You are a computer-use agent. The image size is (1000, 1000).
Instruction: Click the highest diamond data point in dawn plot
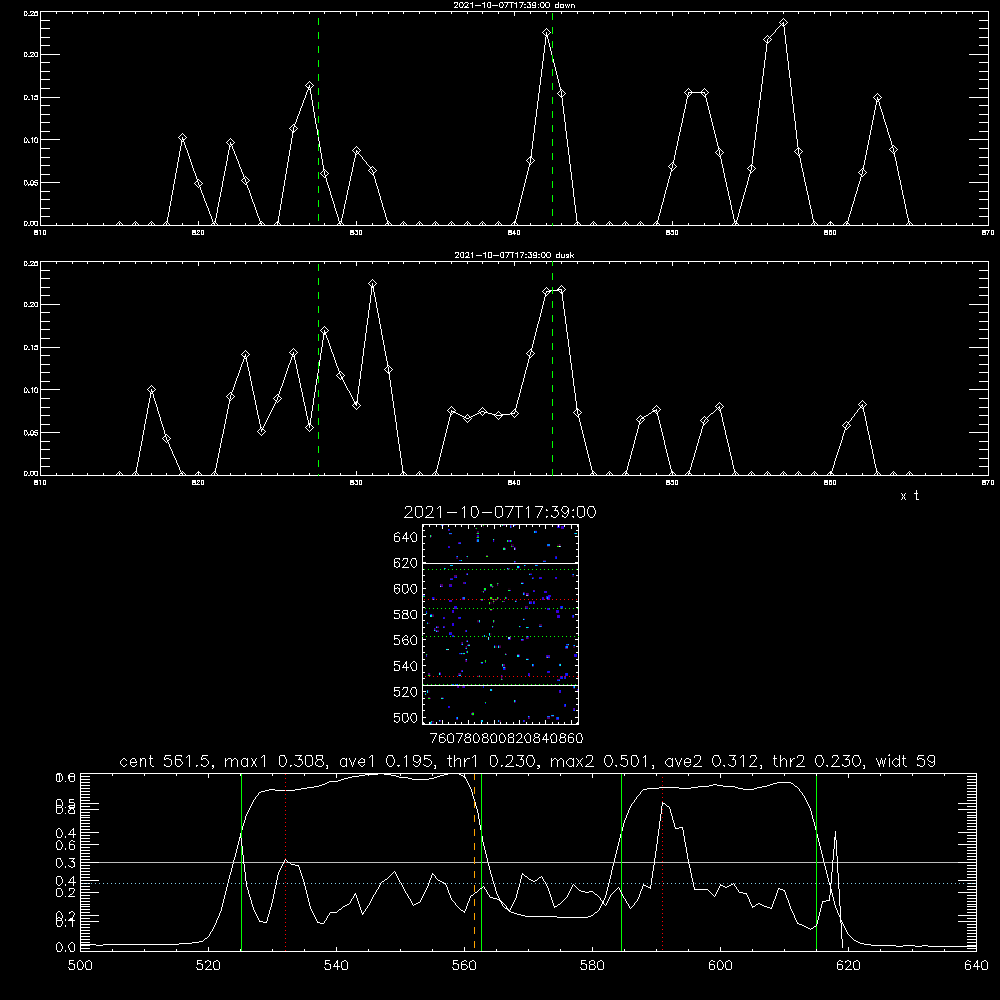click(x=783, y=23)
